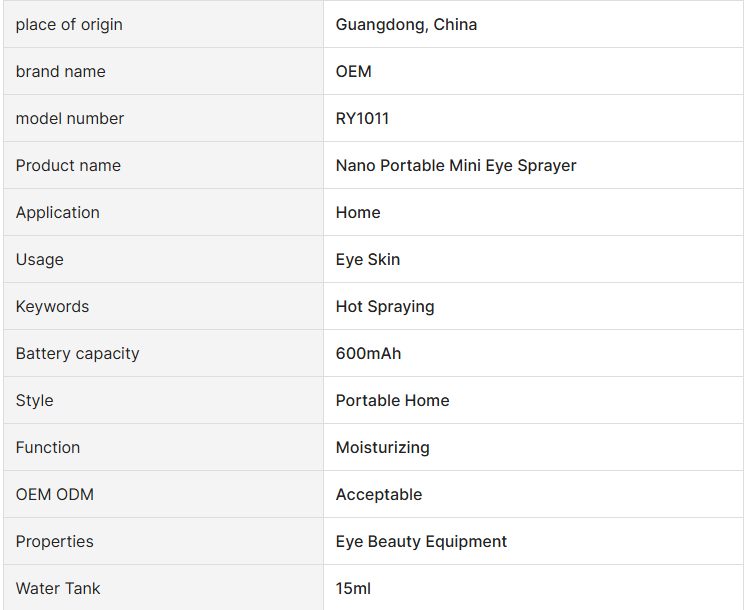745x610 pixels.
Task: Click the 'Eye Beauty Equipment' properties value
Action: [x=421, y=541]
